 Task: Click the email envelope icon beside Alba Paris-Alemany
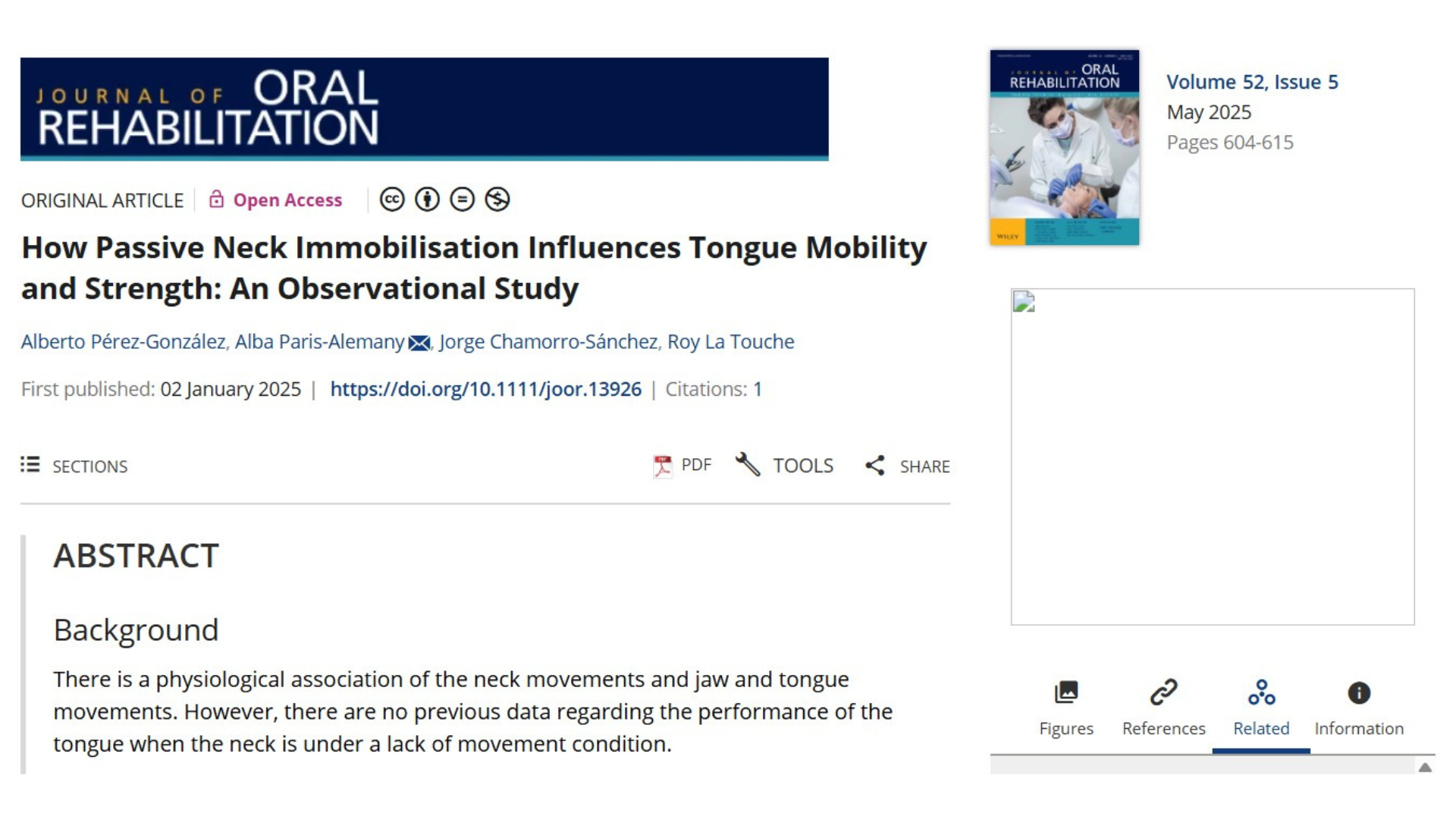(x=419, y=344)
